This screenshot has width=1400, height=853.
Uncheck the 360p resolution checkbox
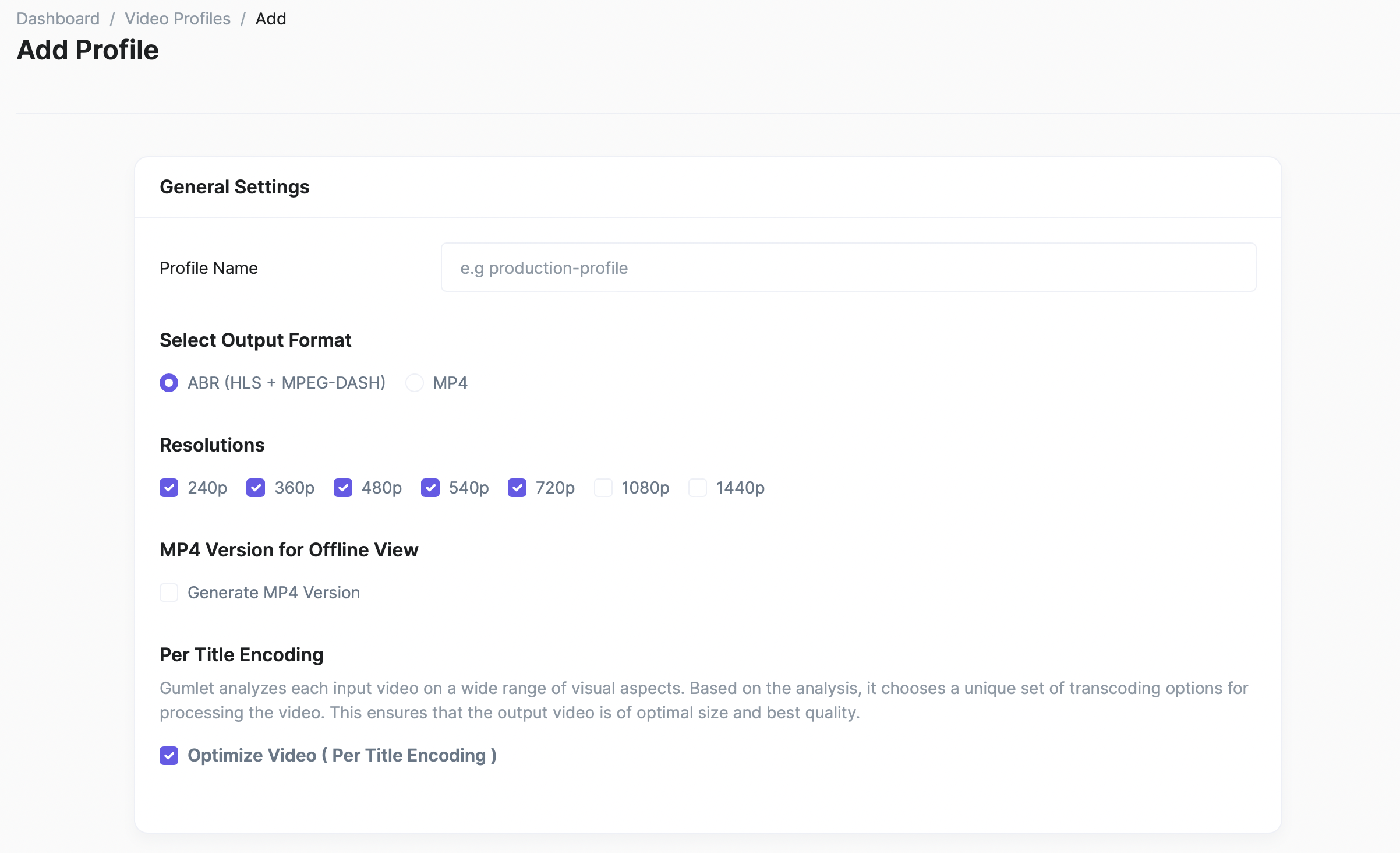[x=256, y=488]
